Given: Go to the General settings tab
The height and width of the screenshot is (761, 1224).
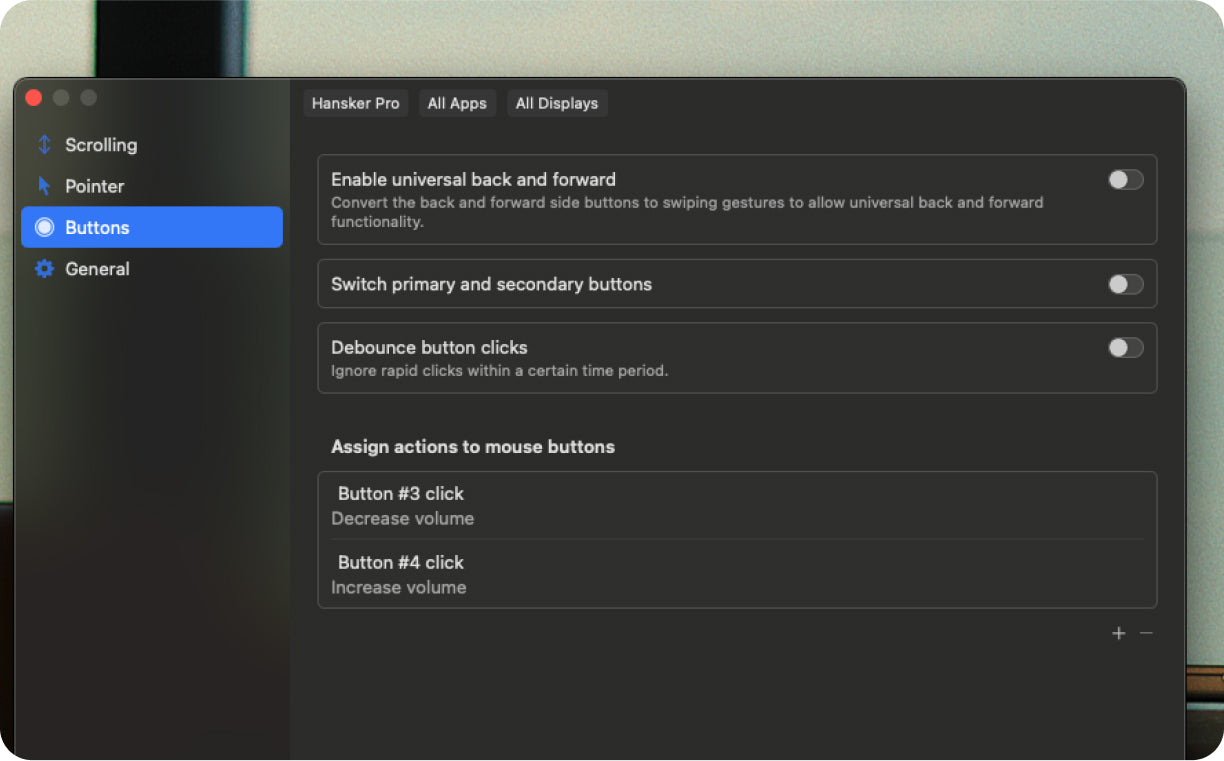Looking at the screenshot, I should [x=97, y=269].
